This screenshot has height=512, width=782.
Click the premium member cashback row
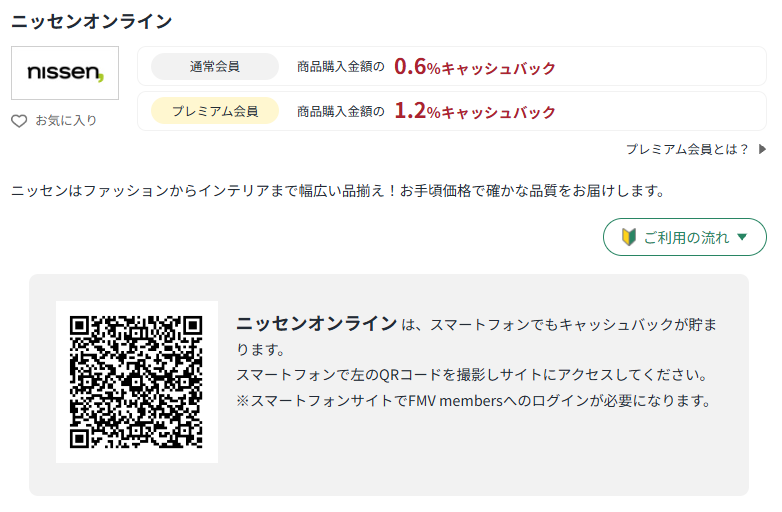(x=452, y=111)
